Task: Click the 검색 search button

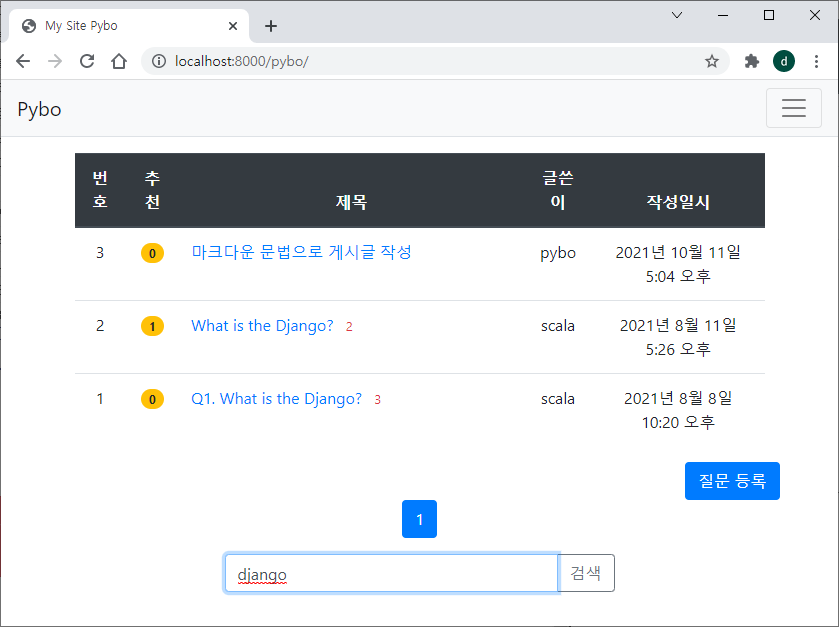Action: [x=586, y=573]
